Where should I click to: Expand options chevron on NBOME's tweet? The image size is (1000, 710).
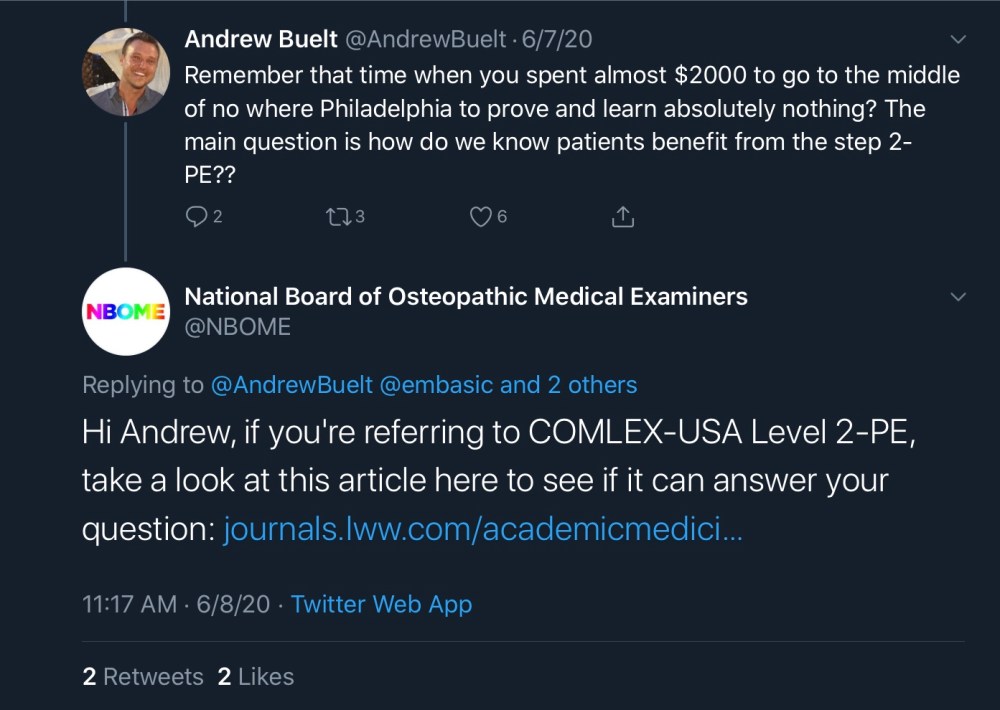point(958,297)
